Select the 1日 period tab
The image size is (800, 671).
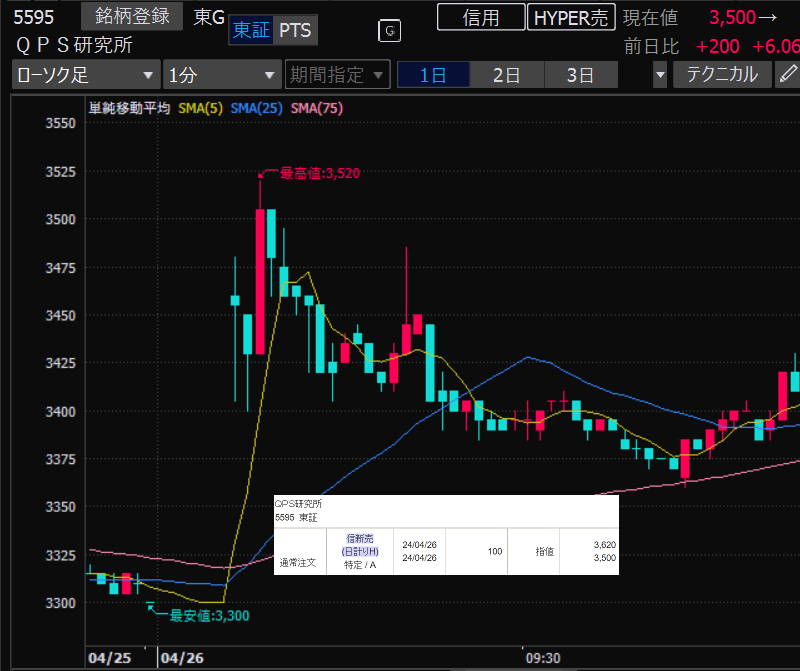433,75
